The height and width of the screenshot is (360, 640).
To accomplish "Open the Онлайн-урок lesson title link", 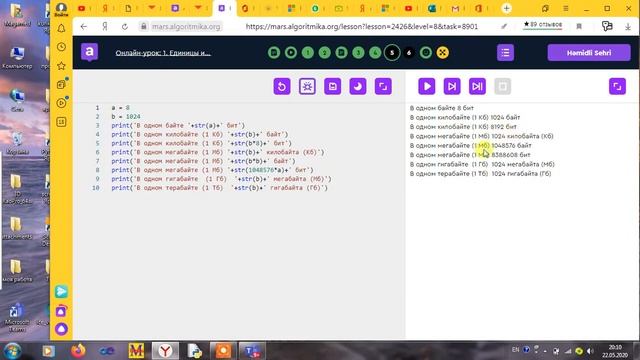I will coord(163,53).
